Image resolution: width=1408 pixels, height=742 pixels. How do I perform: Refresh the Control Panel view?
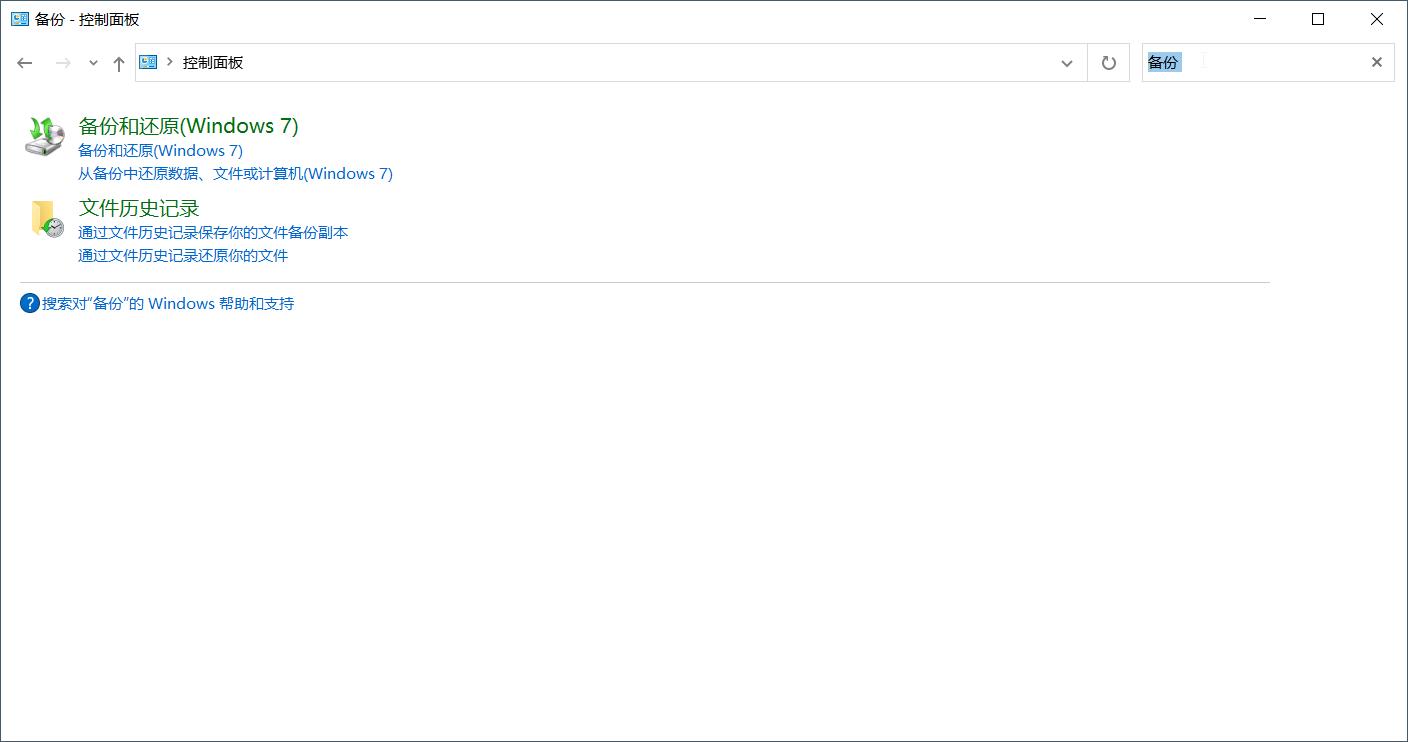pyautogui.click(x=1108, y=63)
